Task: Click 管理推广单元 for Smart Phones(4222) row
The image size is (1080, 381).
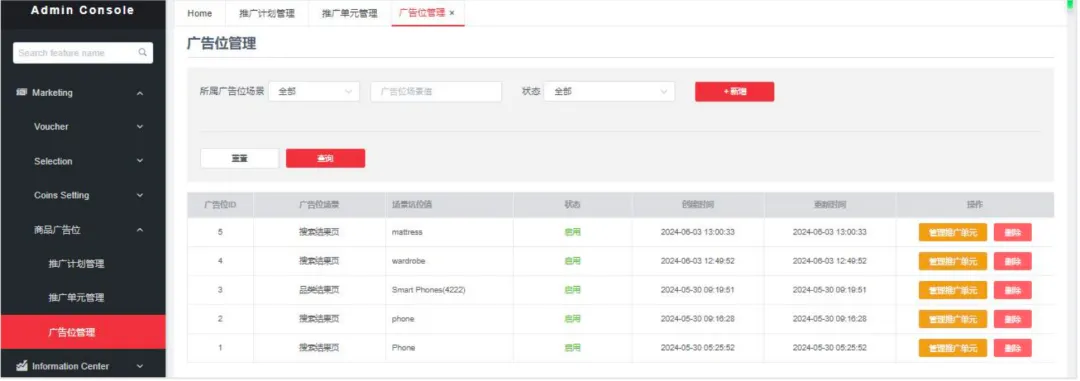Action: tap(953, 290)
